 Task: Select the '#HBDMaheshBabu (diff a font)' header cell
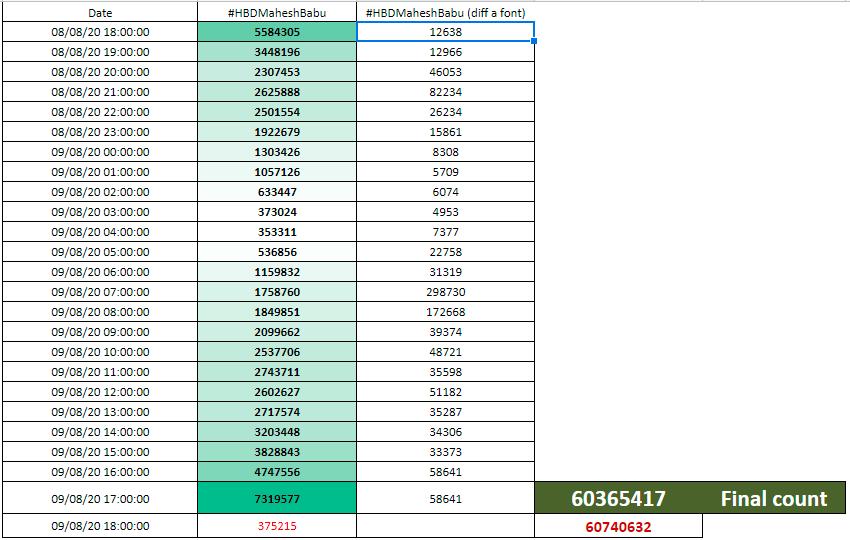[x=445, y=12]
